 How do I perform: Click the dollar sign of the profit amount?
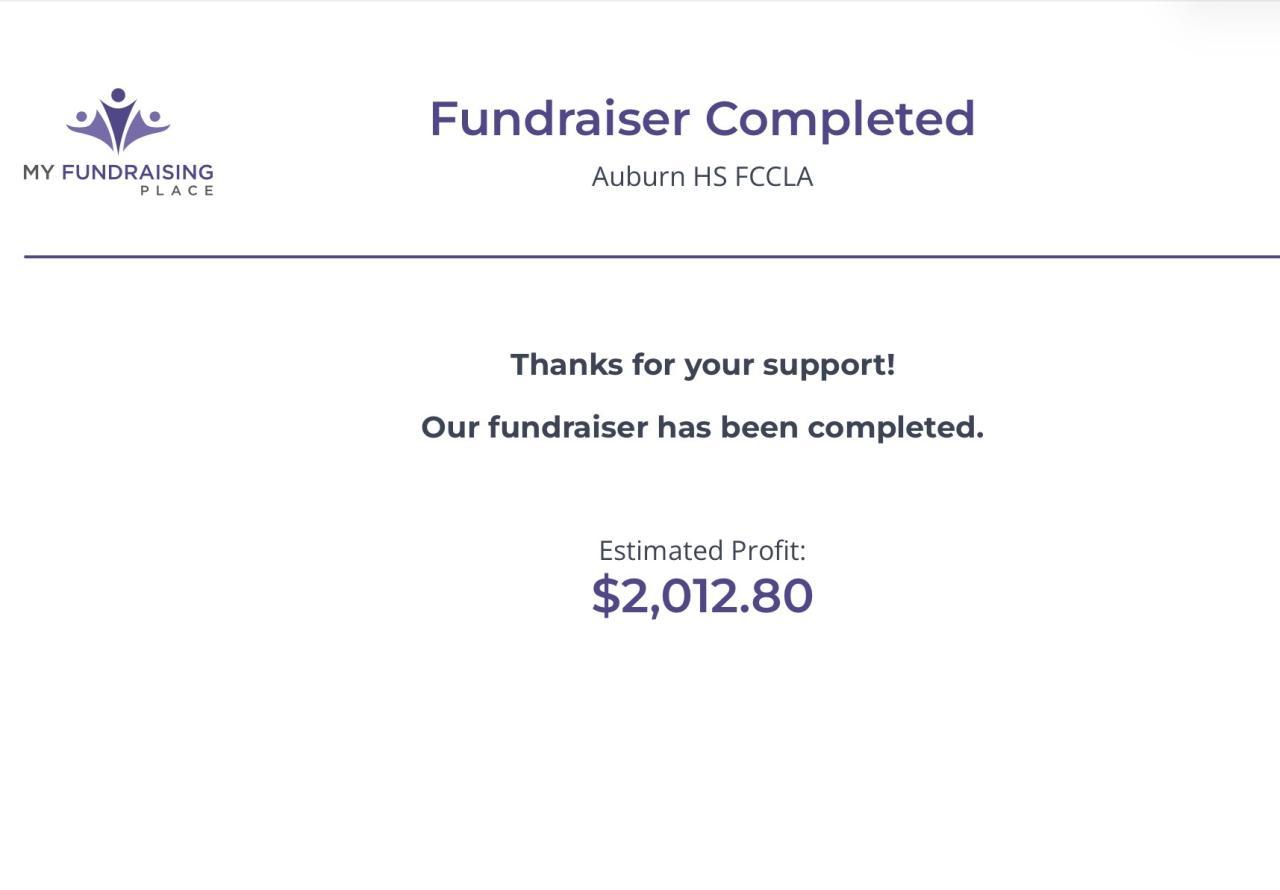click(606, 596)
